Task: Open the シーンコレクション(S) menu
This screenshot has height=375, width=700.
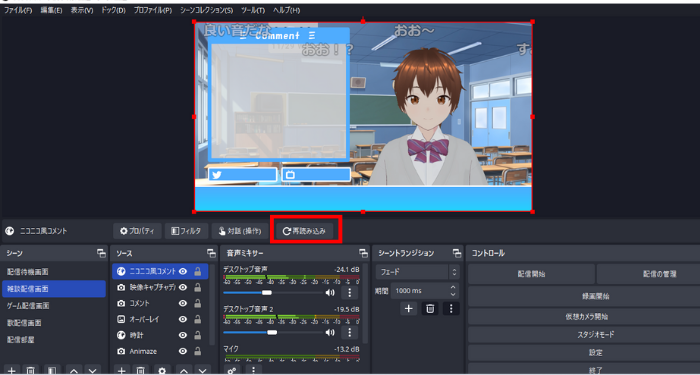Action: 207,10
